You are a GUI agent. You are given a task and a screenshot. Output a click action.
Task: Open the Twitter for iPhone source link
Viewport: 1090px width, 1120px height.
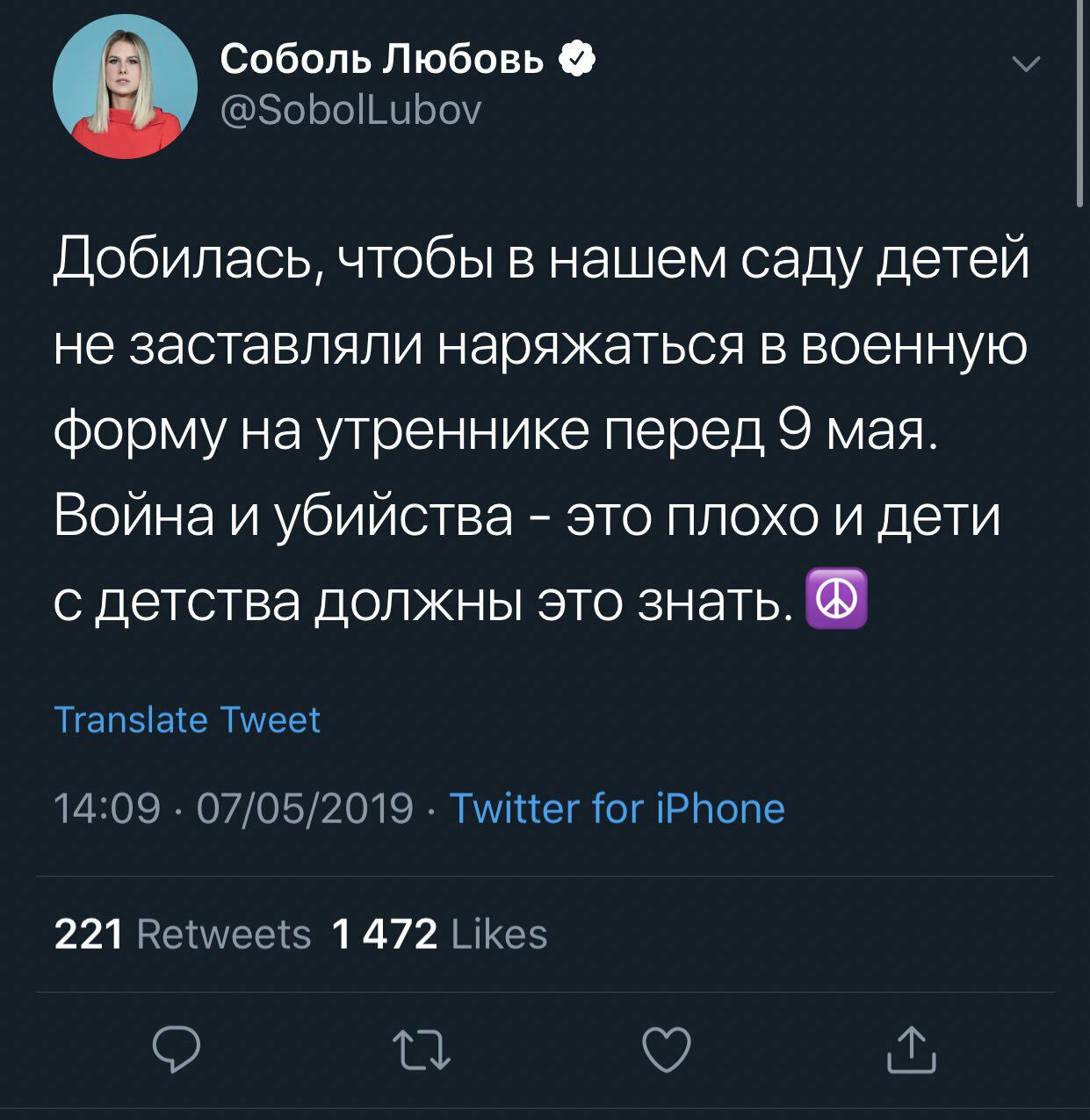point(617,808)
